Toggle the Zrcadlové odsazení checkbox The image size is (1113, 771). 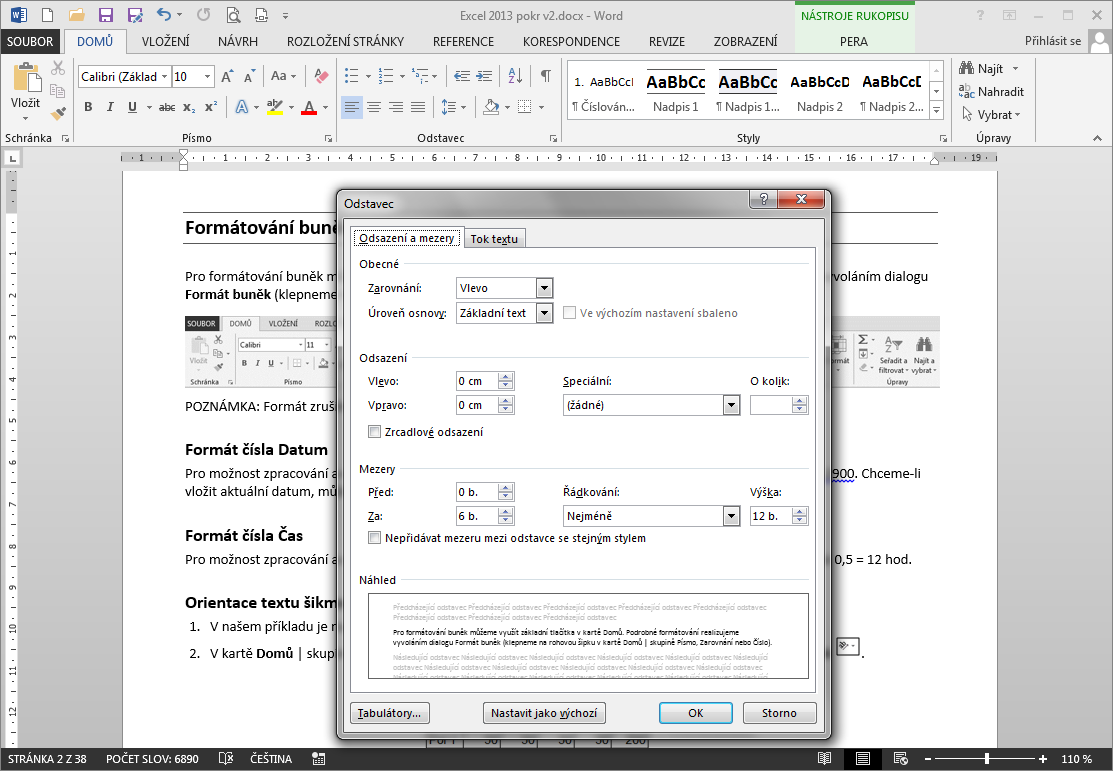(x=374, y=432)
